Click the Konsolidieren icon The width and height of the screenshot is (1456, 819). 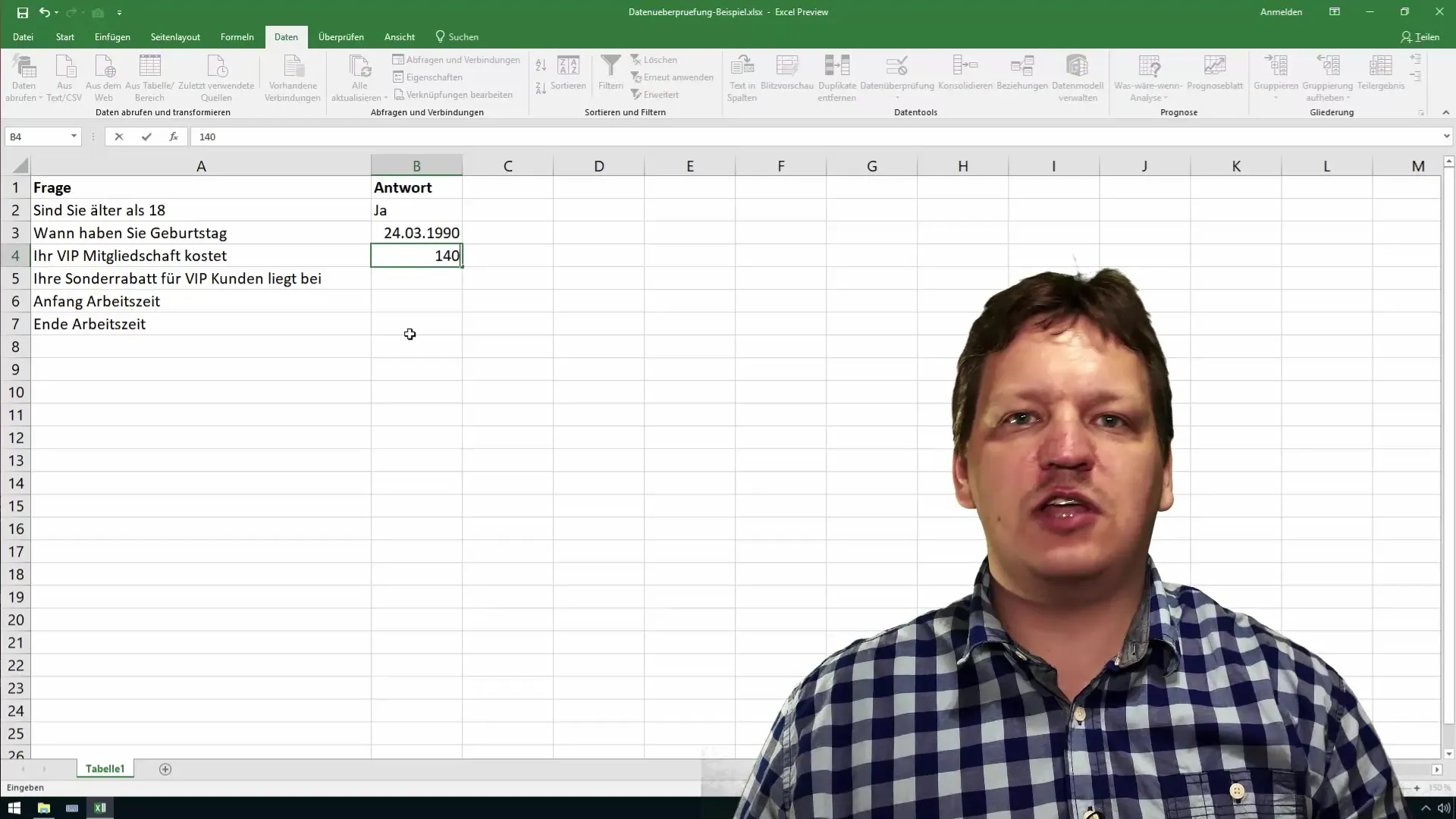(x=965, y=73)
